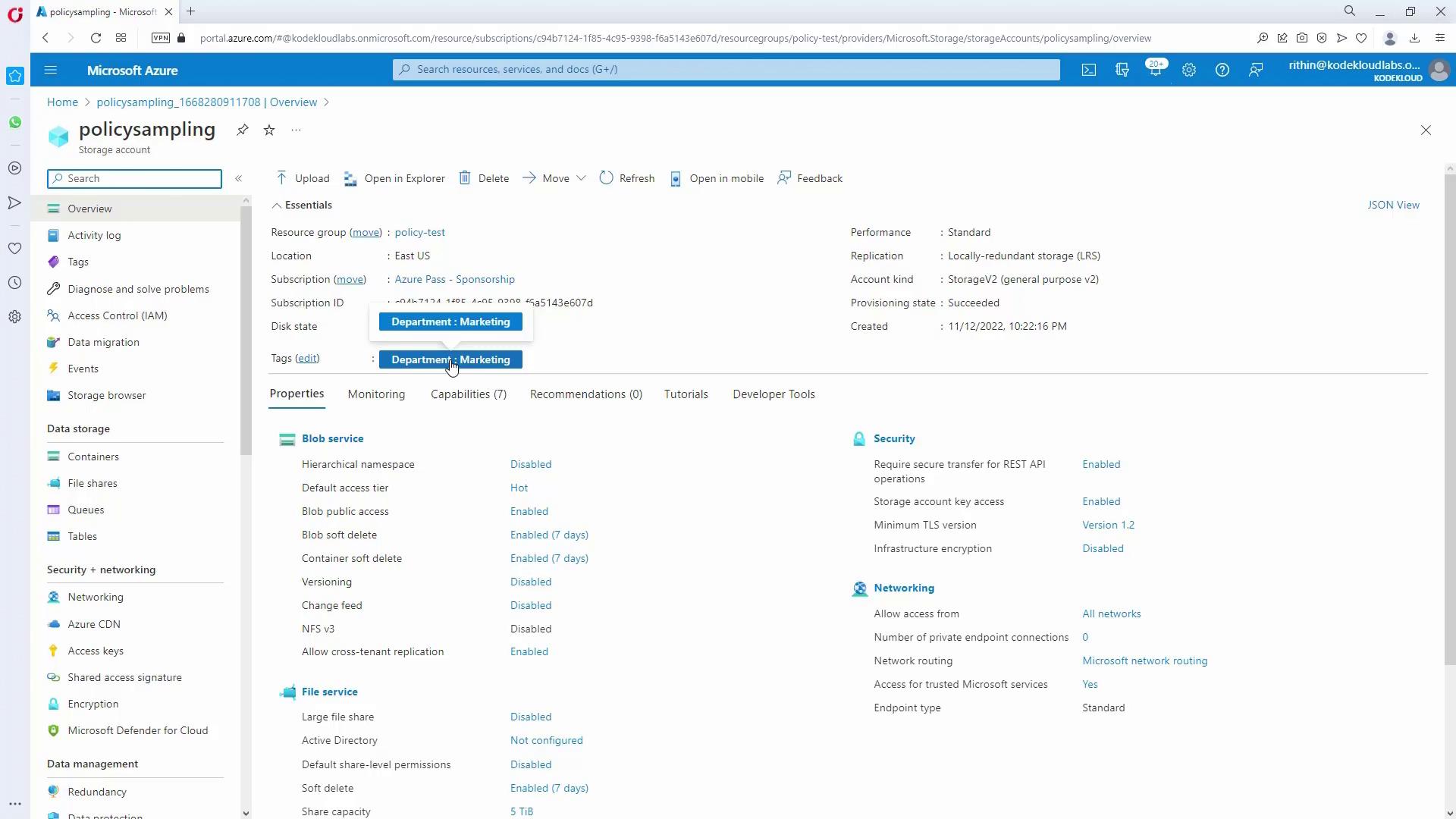The height and width of the screenshot is (819, 1456).
Task: Click the Delete toolbar button
Action: [x=484, y=178]
